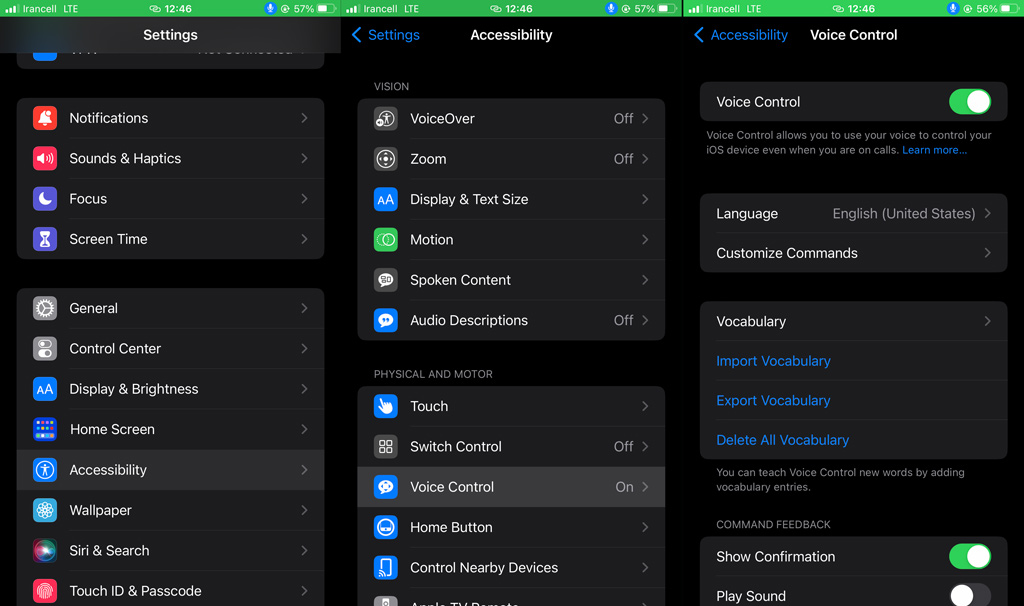Select the Accessibility row in Settings
1024x606 pixels.
tap(170, 470)
